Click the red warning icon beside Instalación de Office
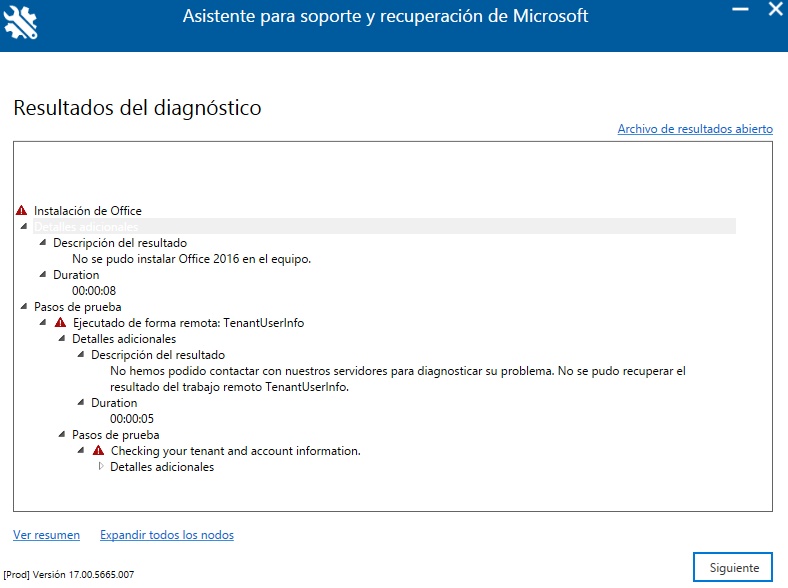 pyautogui.click(x=22, y=211)
